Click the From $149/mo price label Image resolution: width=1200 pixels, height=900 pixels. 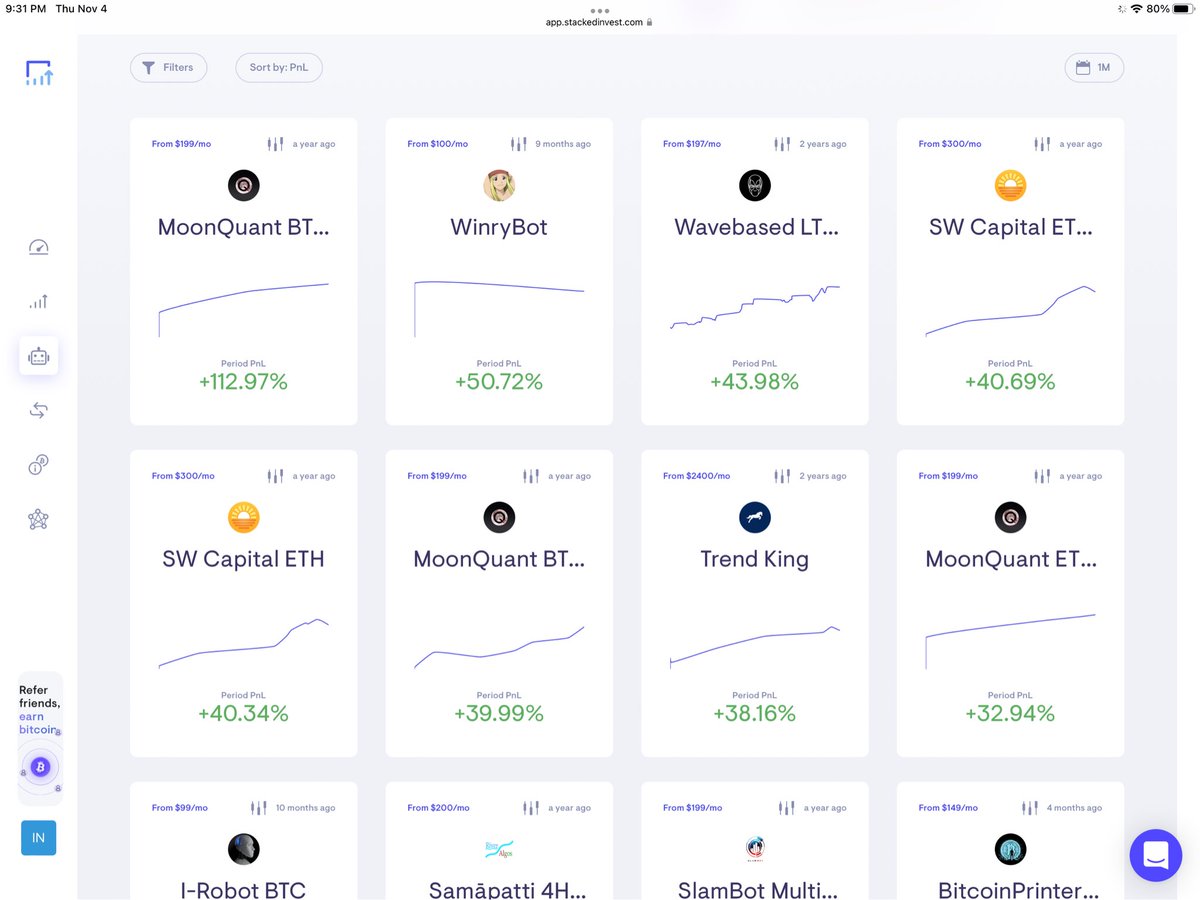click(x=949, y=808)
